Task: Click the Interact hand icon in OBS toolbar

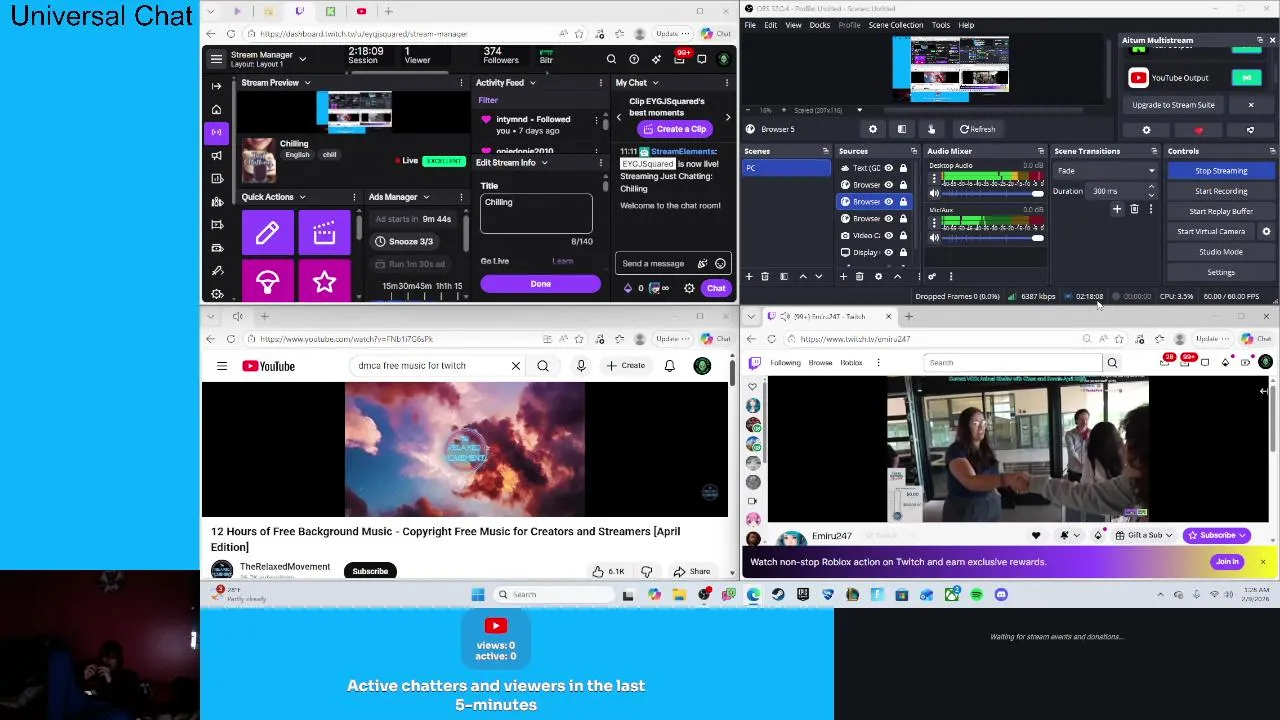Action: (x=931, y=129)
